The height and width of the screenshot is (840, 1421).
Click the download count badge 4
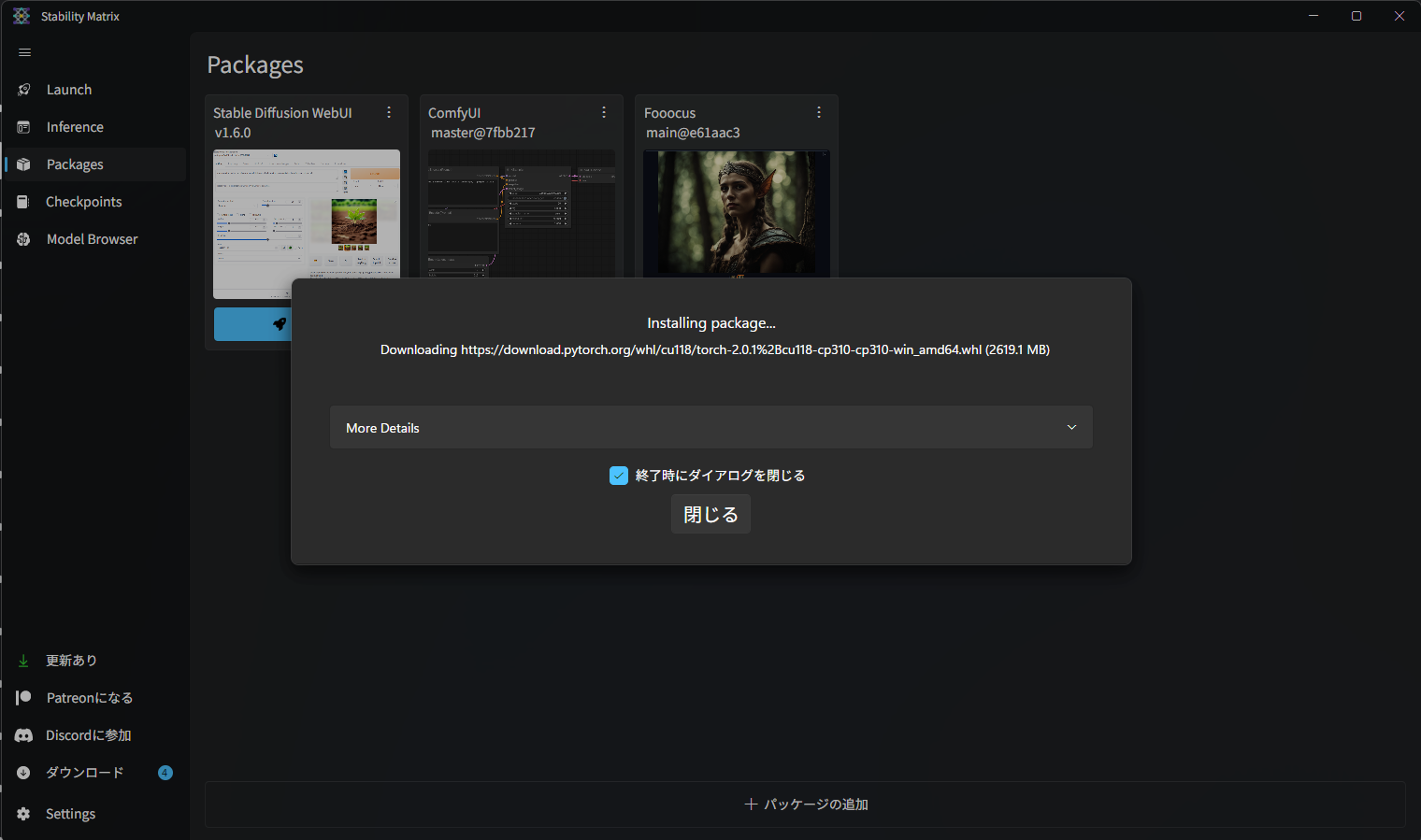165,773
